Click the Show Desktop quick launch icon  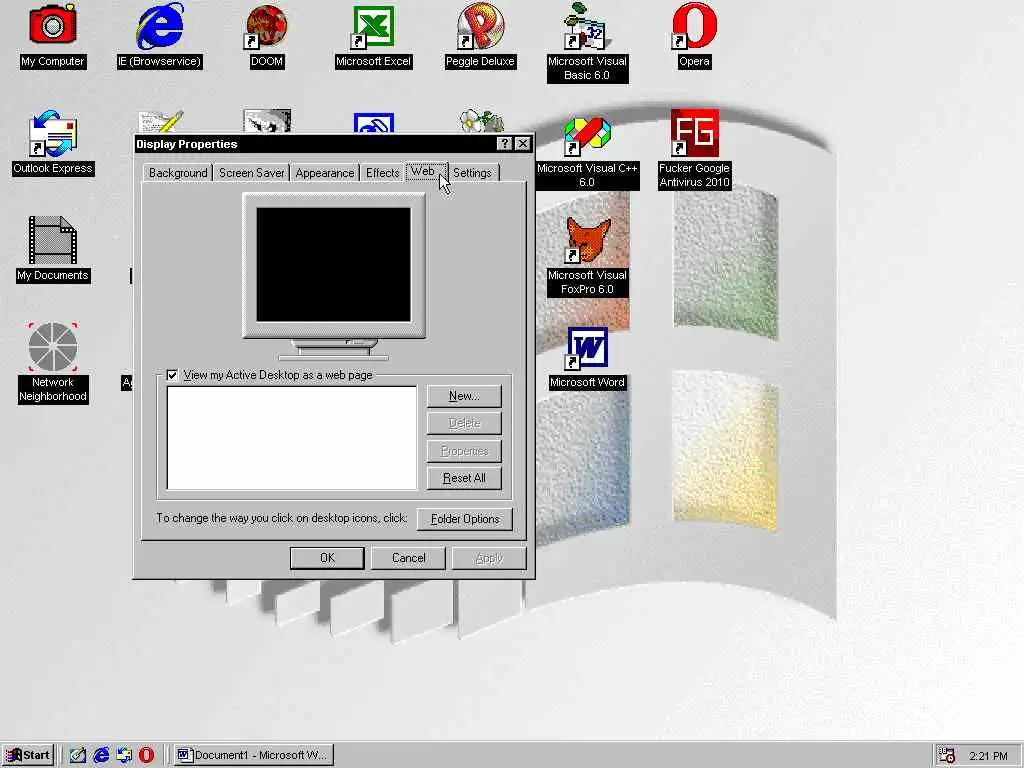78,755
